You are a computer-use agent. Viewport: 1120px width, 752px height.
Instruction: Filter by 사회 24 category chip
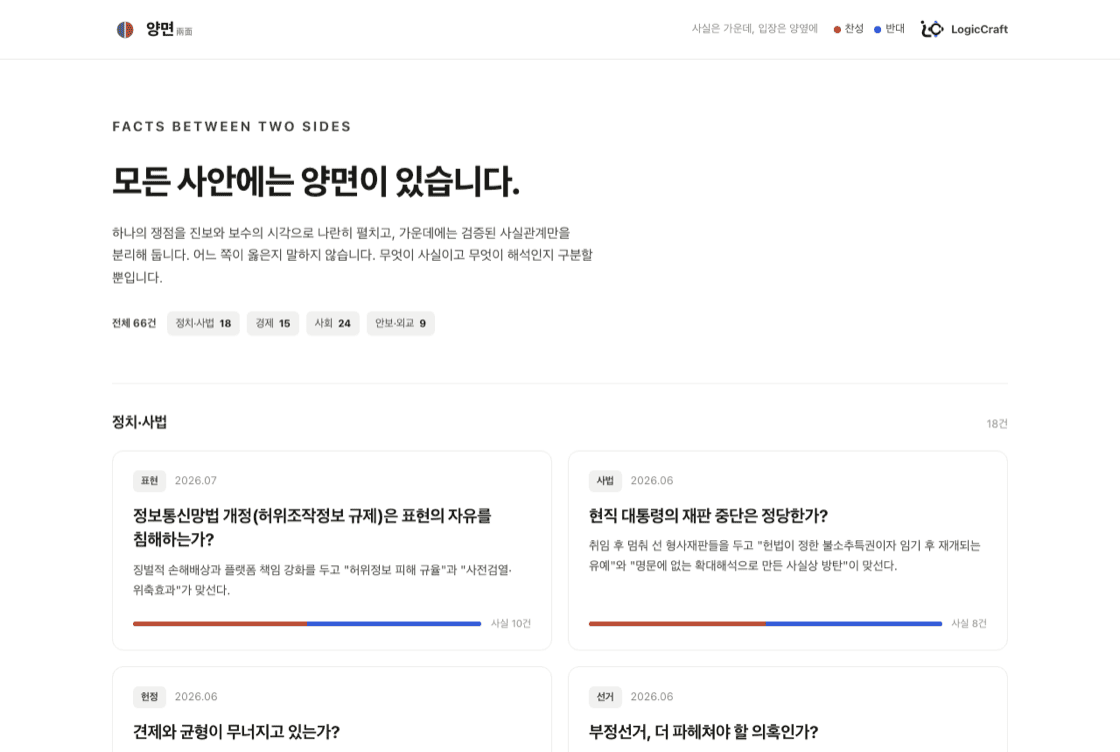point(333,323)
